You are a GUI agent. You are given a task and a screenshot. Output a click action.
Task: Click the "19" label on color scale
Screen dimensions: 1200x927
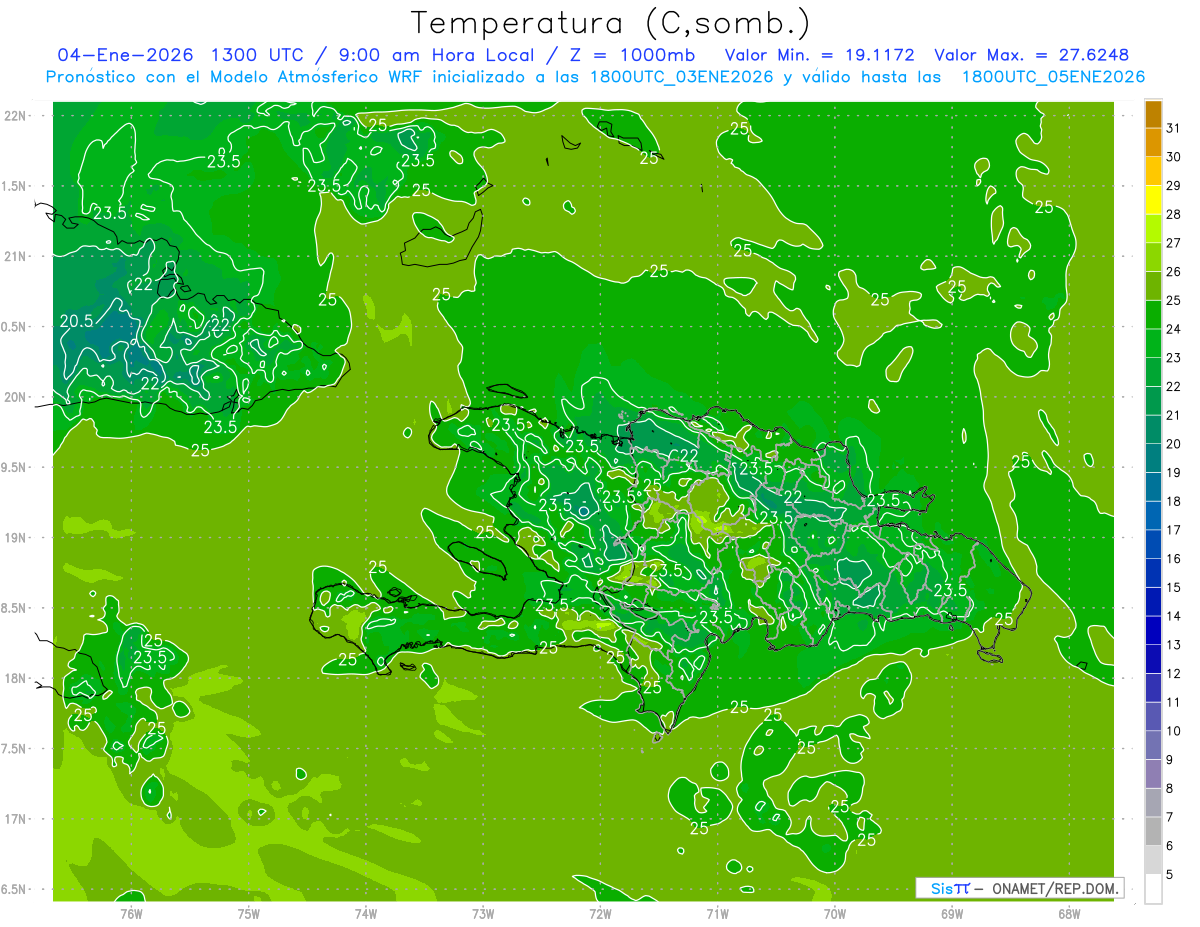1174,472
